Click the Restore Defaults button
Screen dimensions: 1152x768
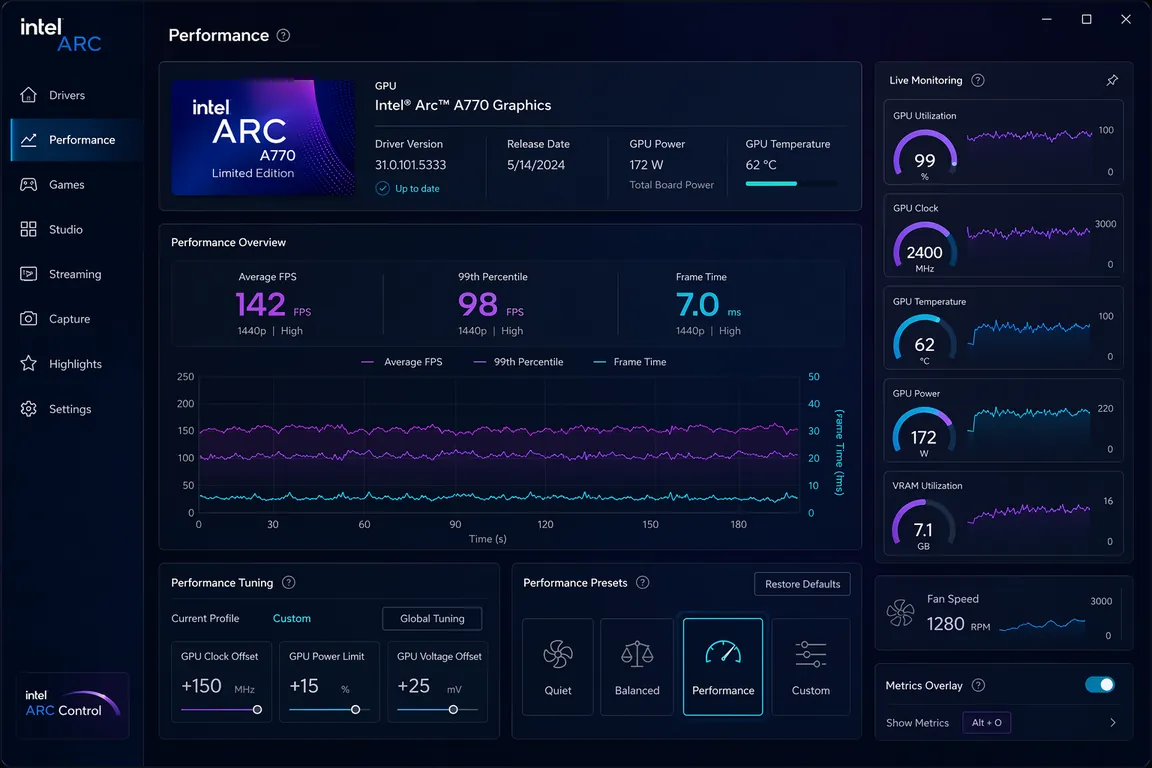pyautogui.click(x=802, y=584)
